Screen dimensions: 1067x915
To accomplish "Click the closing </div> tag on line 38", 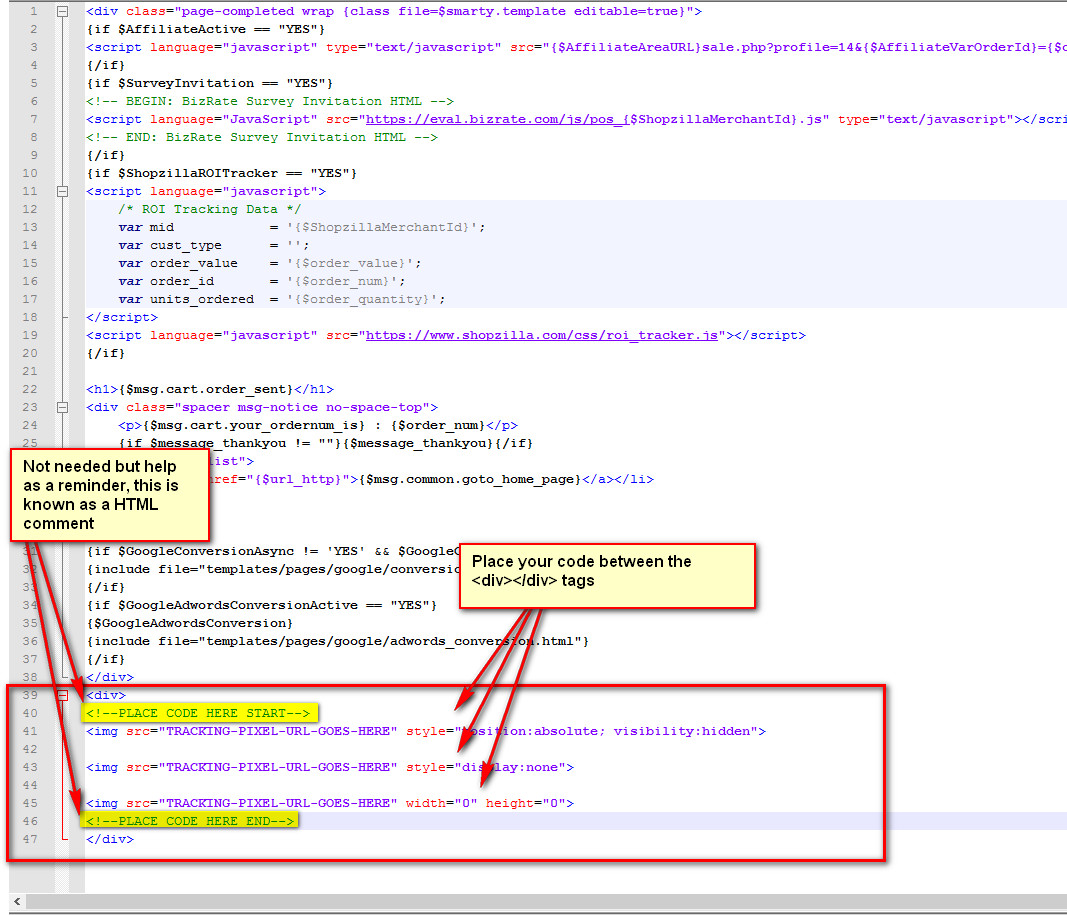I will (x=110, y=678).
